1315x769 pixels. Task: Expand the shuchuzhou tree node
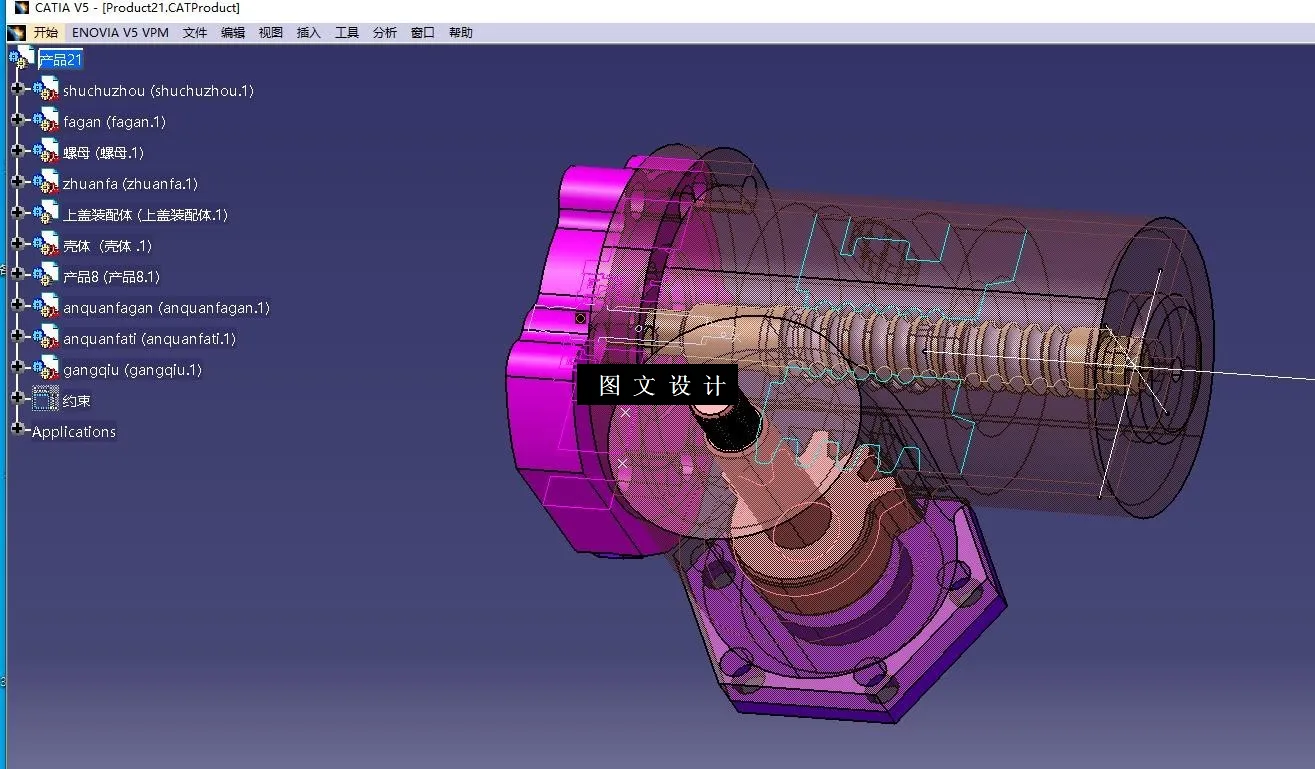pos(16,90)
